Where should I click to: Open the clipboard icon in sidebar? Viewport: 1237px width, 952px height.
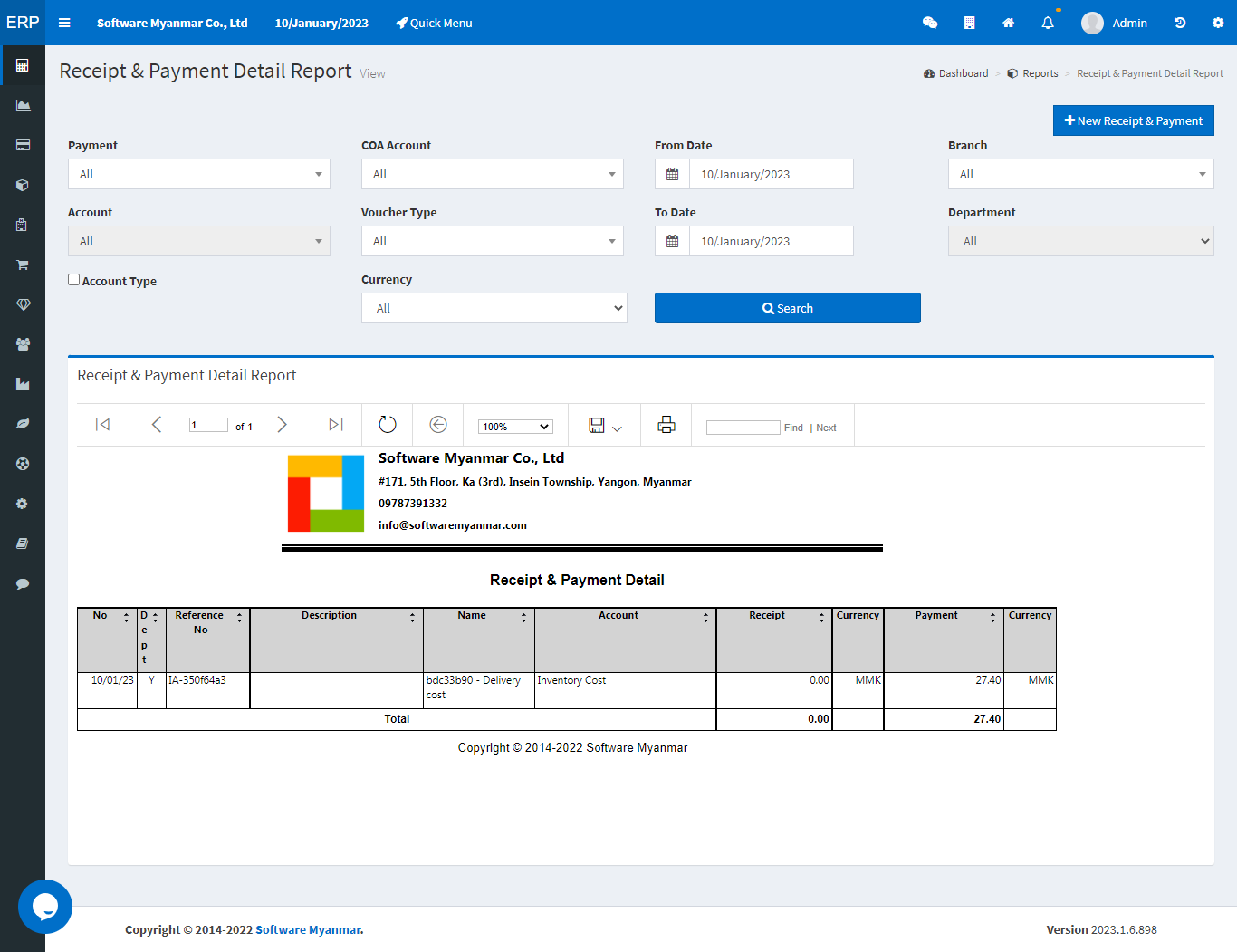click(x=23, y=225)
